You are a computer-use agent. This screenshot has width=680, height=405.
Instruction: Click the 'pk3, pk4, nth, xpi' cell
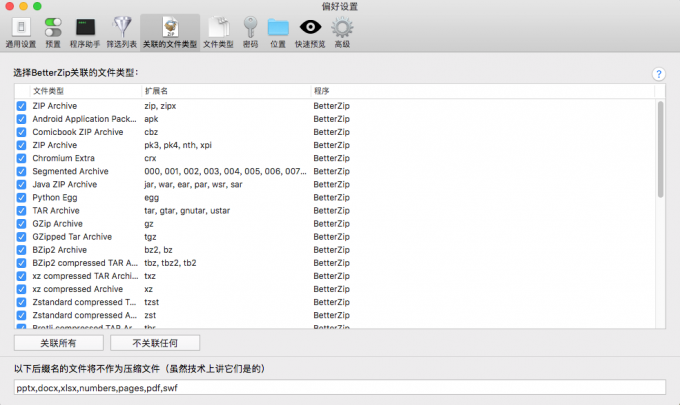(x=178, y=145)
